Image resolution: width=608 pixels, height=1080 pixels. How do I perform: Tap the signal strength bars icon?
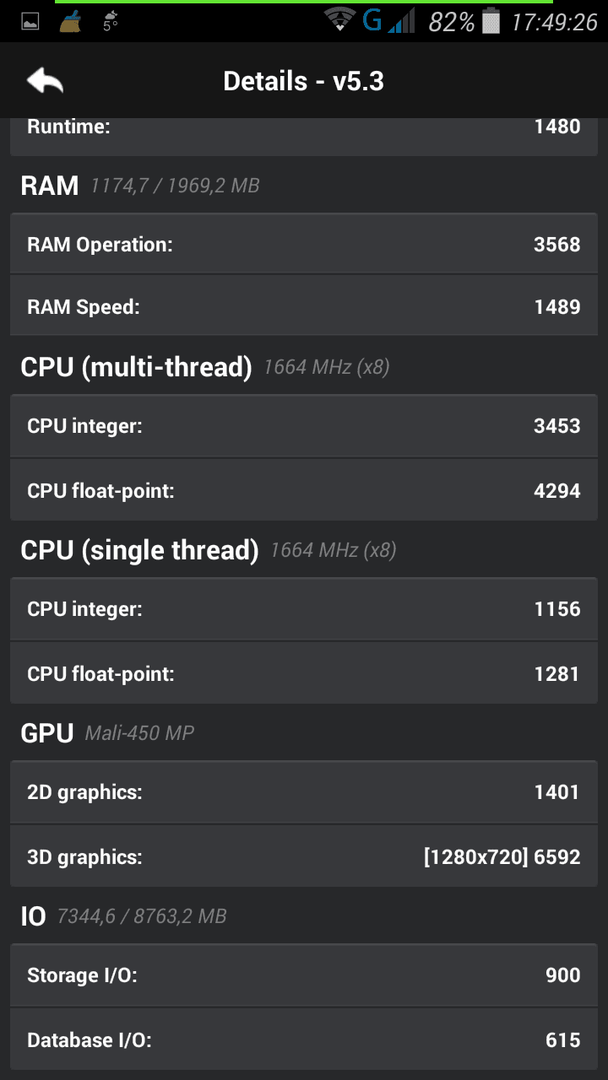click(401, 21)
